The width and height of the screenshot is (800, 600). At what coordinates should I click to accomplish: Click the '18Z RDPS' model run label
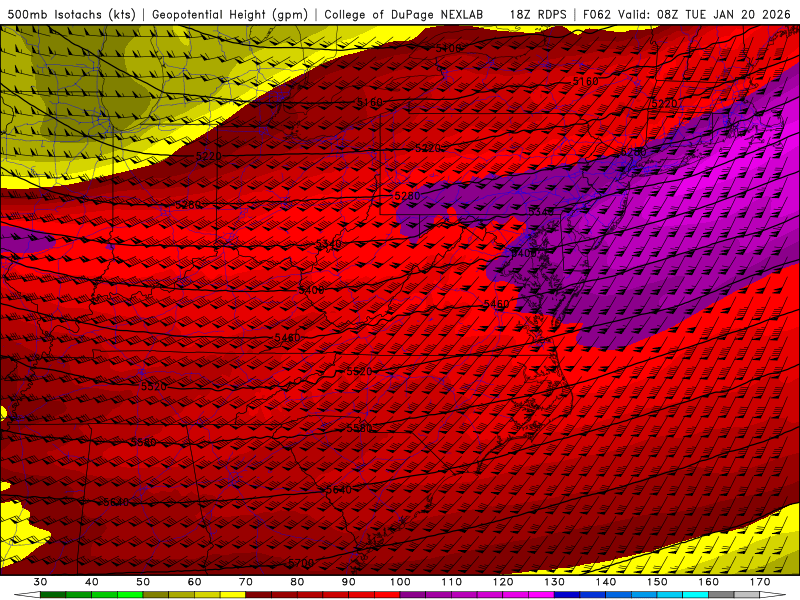(x=538, y=14)
